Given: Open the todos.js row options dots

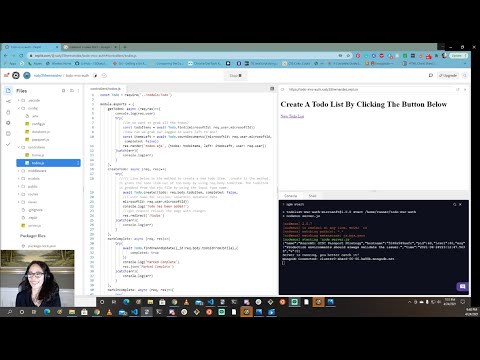Looking at the screenshot, I should [78, 163].
